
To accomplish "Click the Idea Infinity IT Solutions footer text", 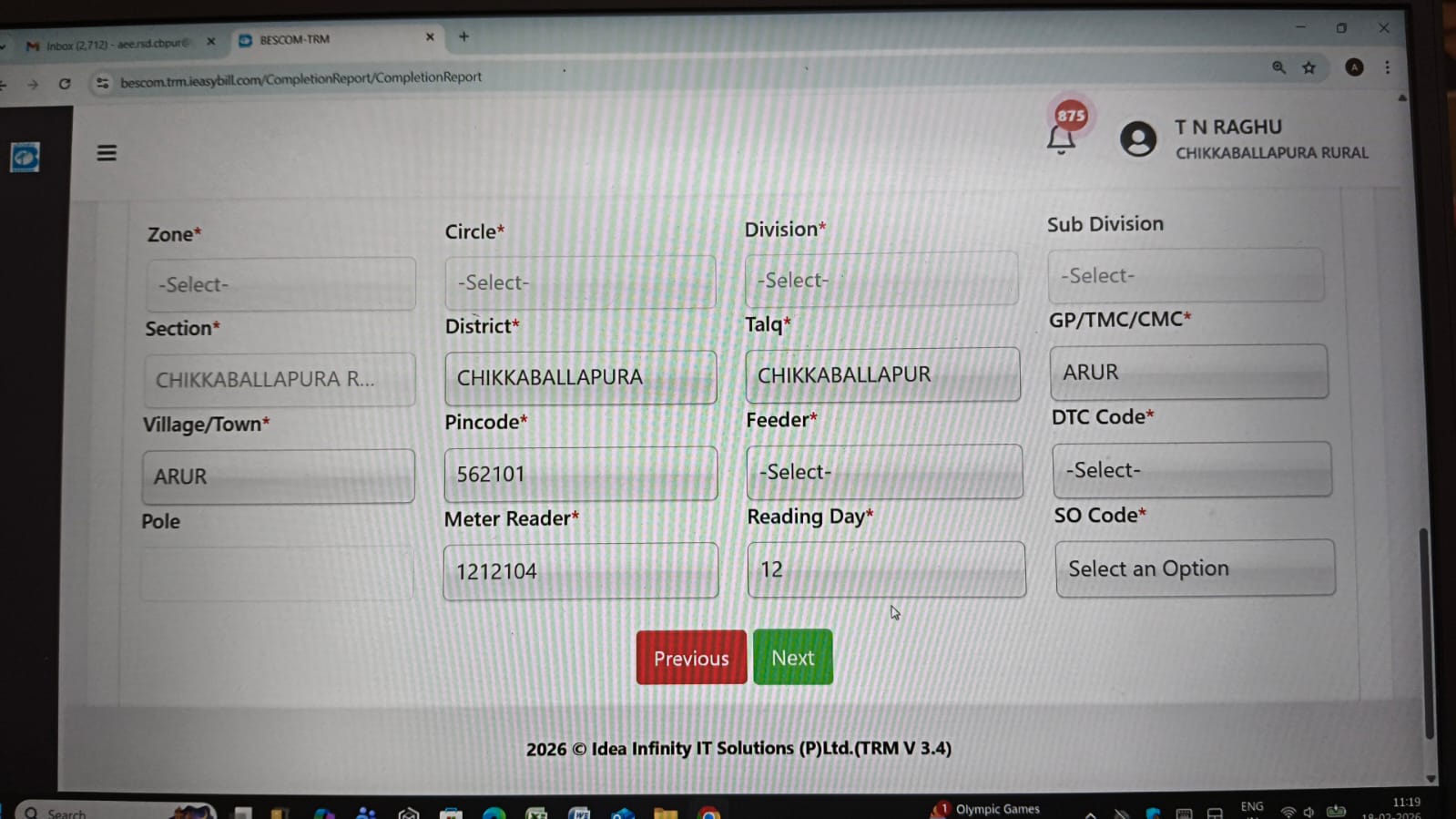I will pos(738,749).
